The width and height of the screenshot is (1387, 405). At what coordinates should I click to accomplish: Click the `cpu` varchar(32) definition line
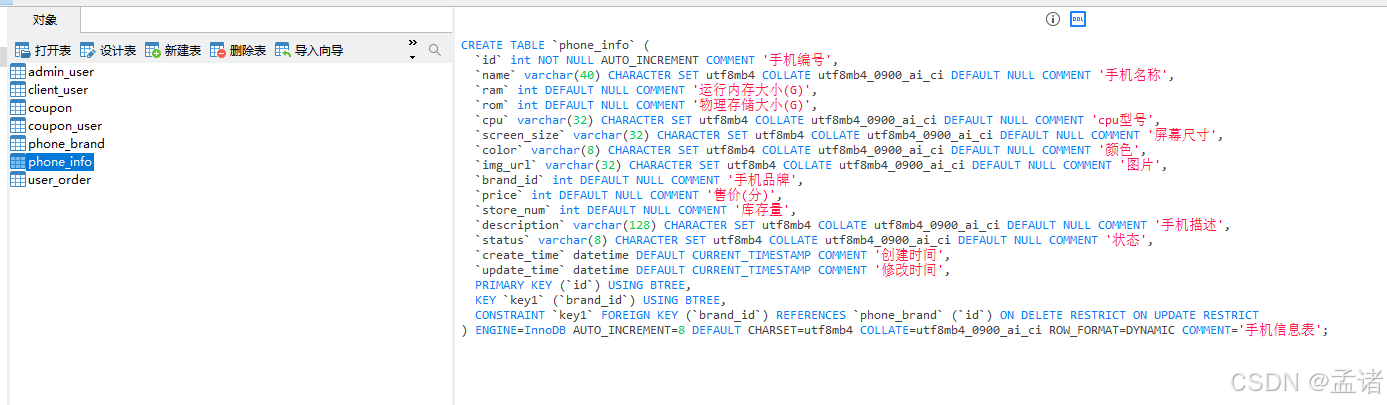[x=818, y=120]
